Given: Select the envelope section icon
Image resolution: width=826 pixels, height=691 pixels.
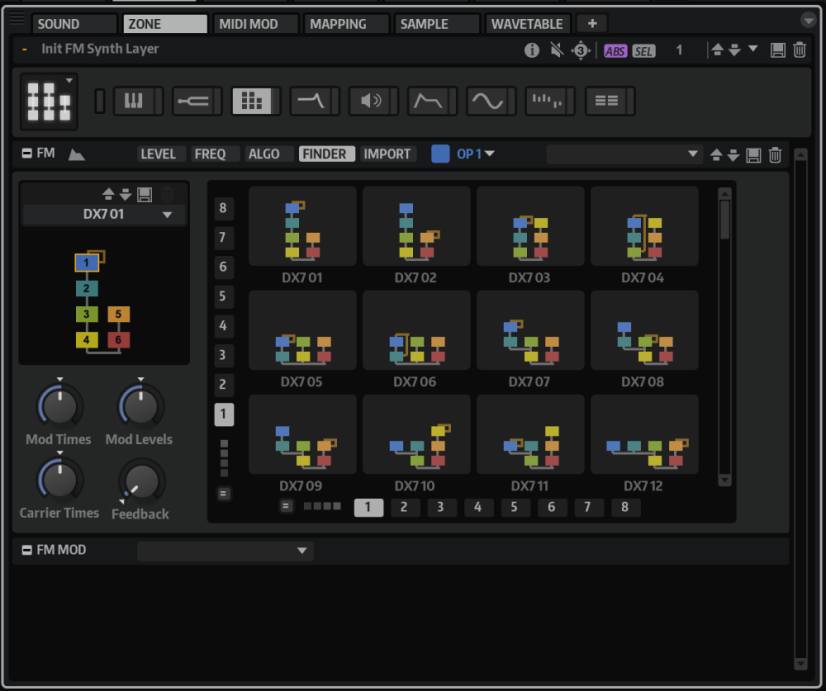Looking at the screenshot, I should (429, 100).
